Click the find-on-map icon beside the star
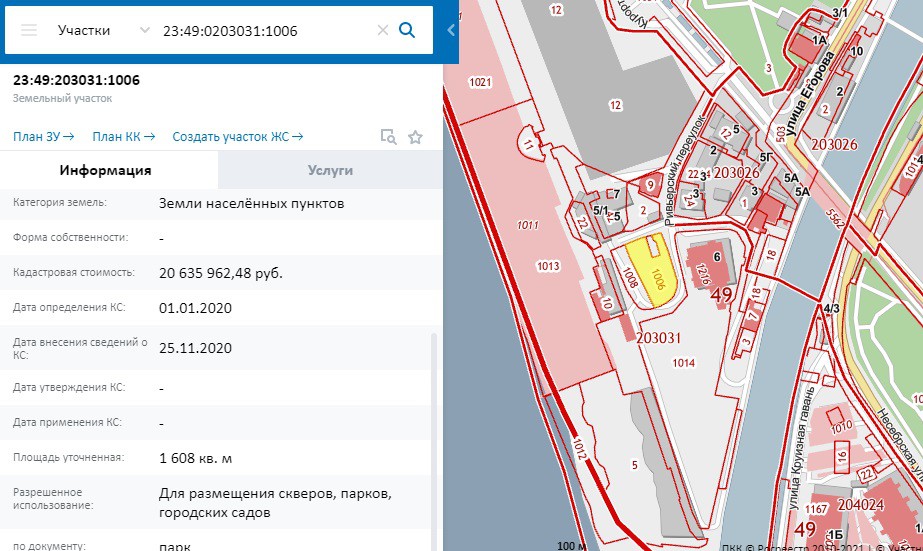923x551 pixels. point(388,137)
